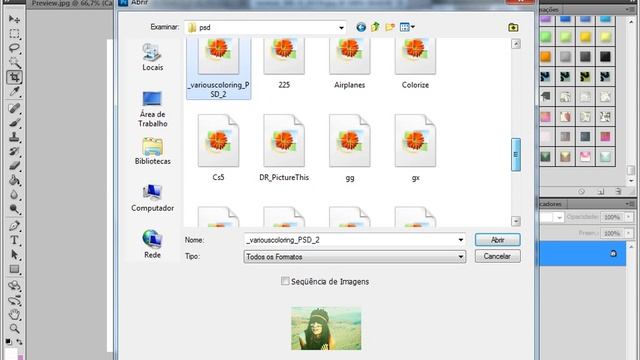Select the gg file
This screenshot has width=640, height=360.
click(x=350, y=148)
